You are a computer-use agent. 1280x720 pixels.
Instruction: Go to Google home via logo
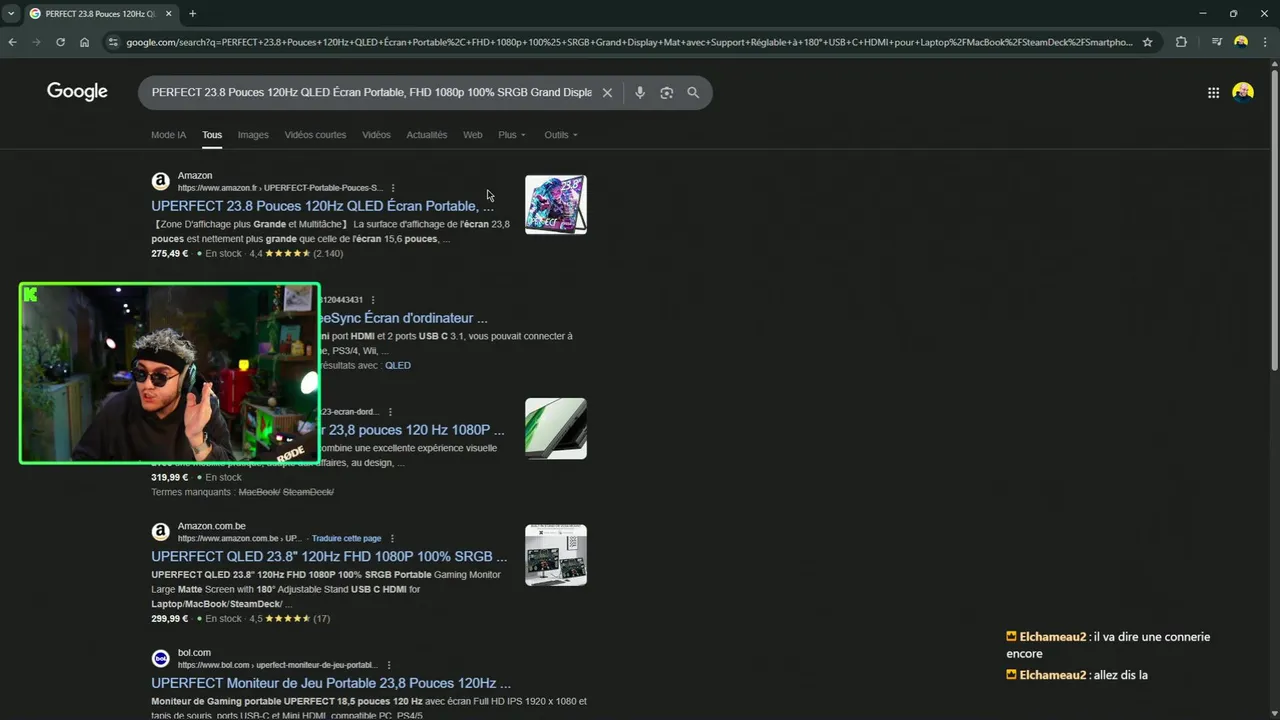pyautogui.click(x=77, y=92)
